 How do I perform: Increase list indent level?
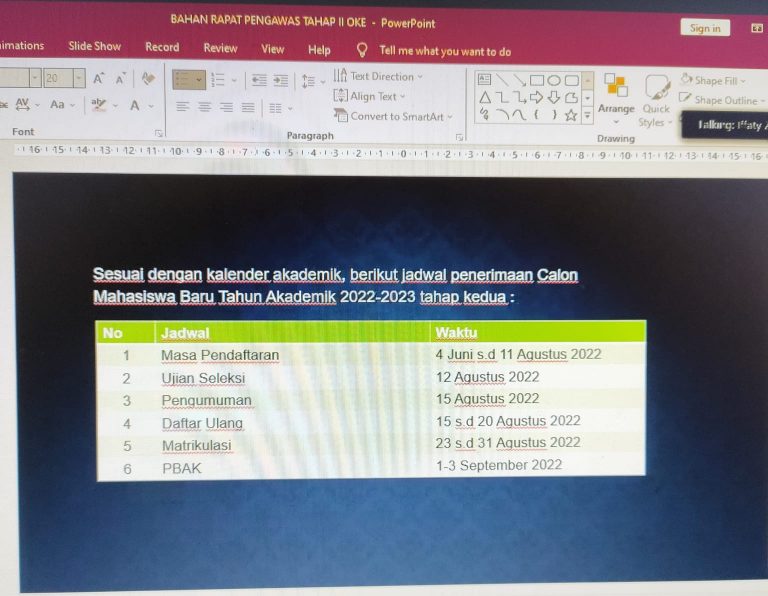[281, 80]
